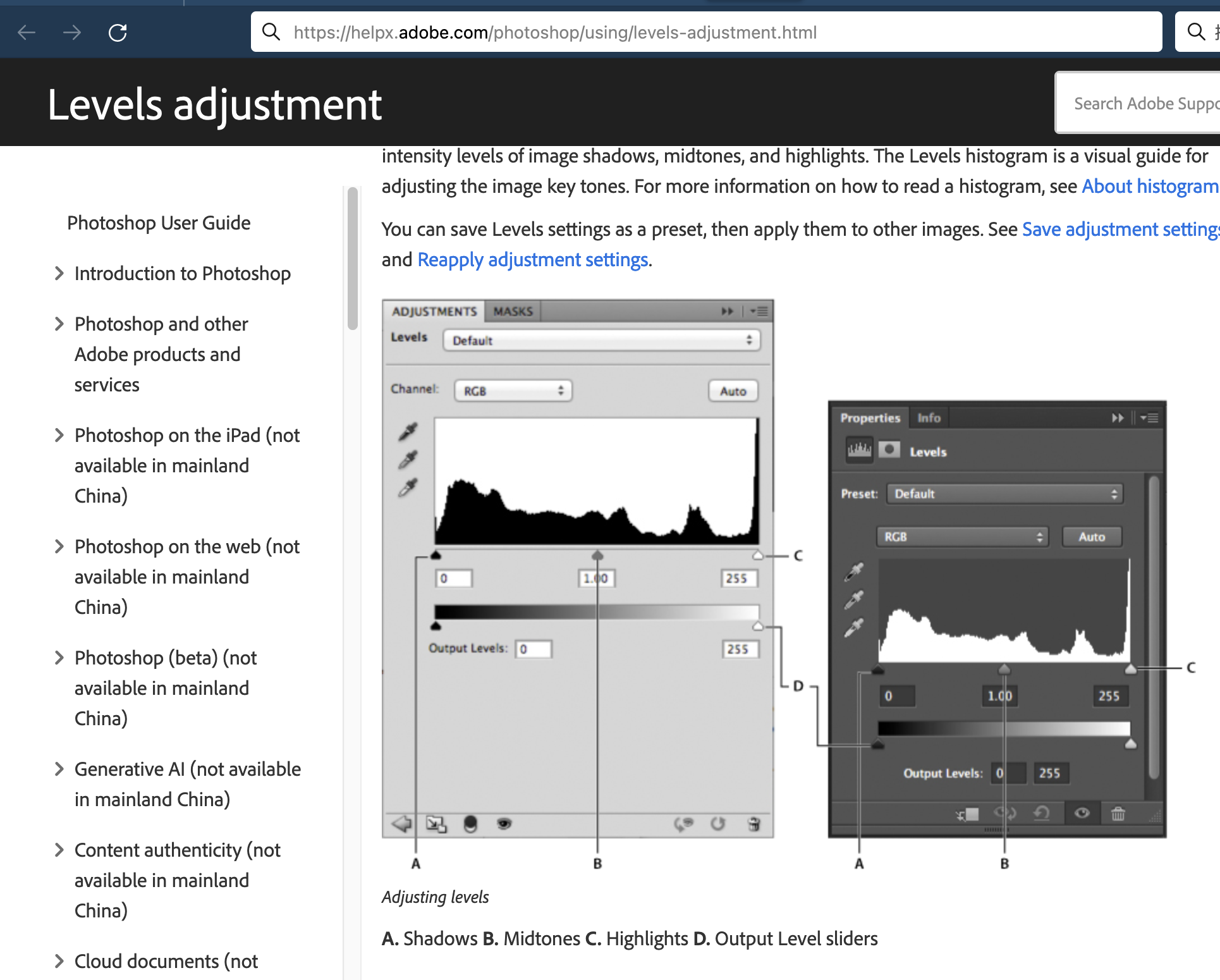This screenshot has width=1220, height=980.
Task: Open the Save adjustment settings link
Action: [x=1120, y=229]
